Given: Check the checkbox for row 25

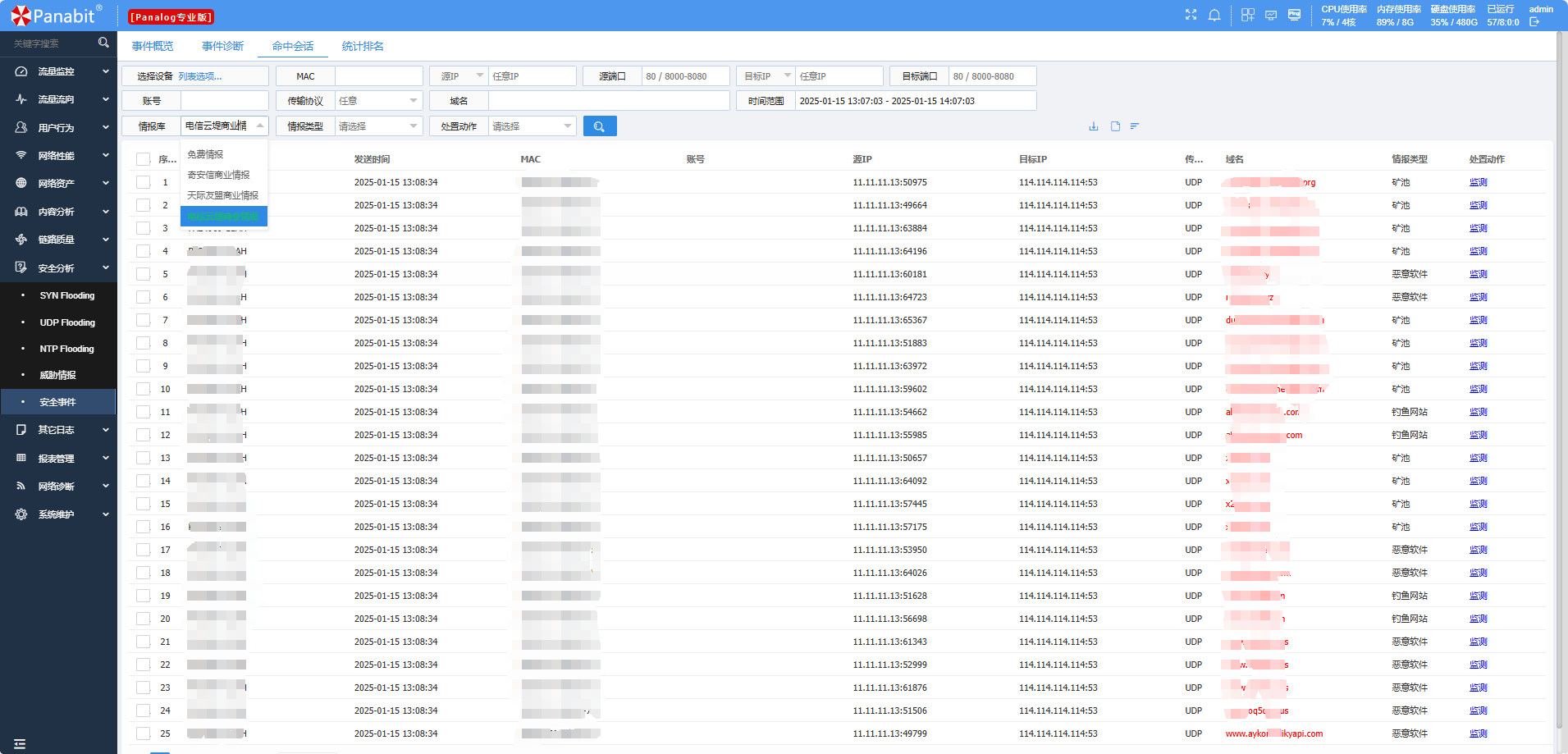Looking at the screenshot, I should [x=144, y=733].
